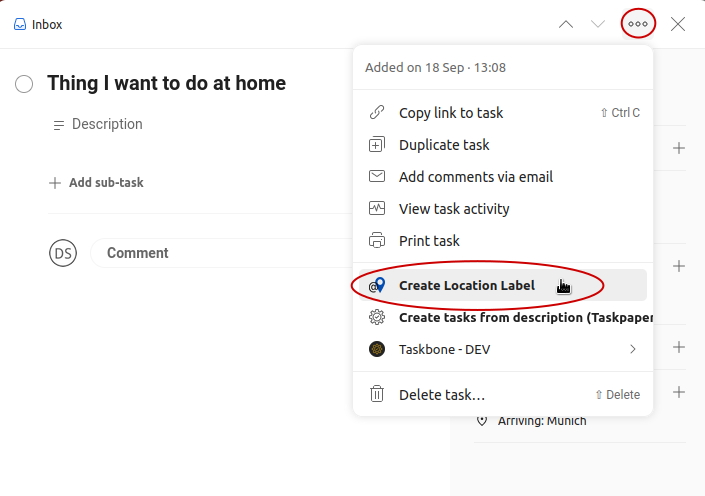Viewport: 705px width, 496px height.
Task: Open the Inbox link
Action: tap(38, 24)
